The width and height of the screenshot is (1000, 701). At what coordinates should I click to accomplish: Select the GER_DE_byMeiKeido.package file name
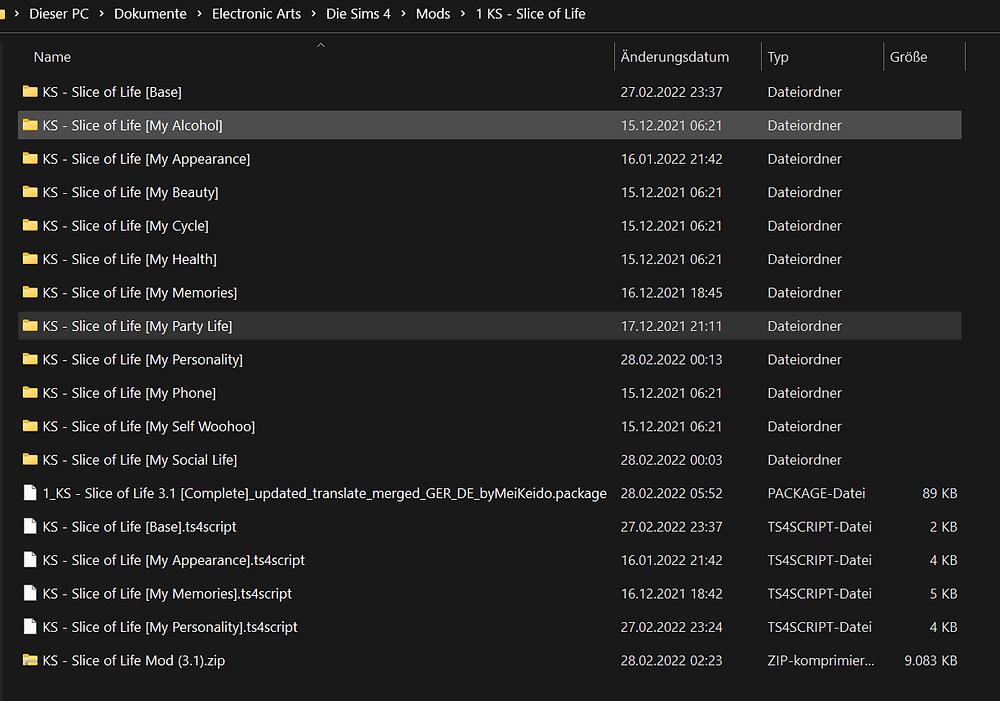(x=325, y=494)
